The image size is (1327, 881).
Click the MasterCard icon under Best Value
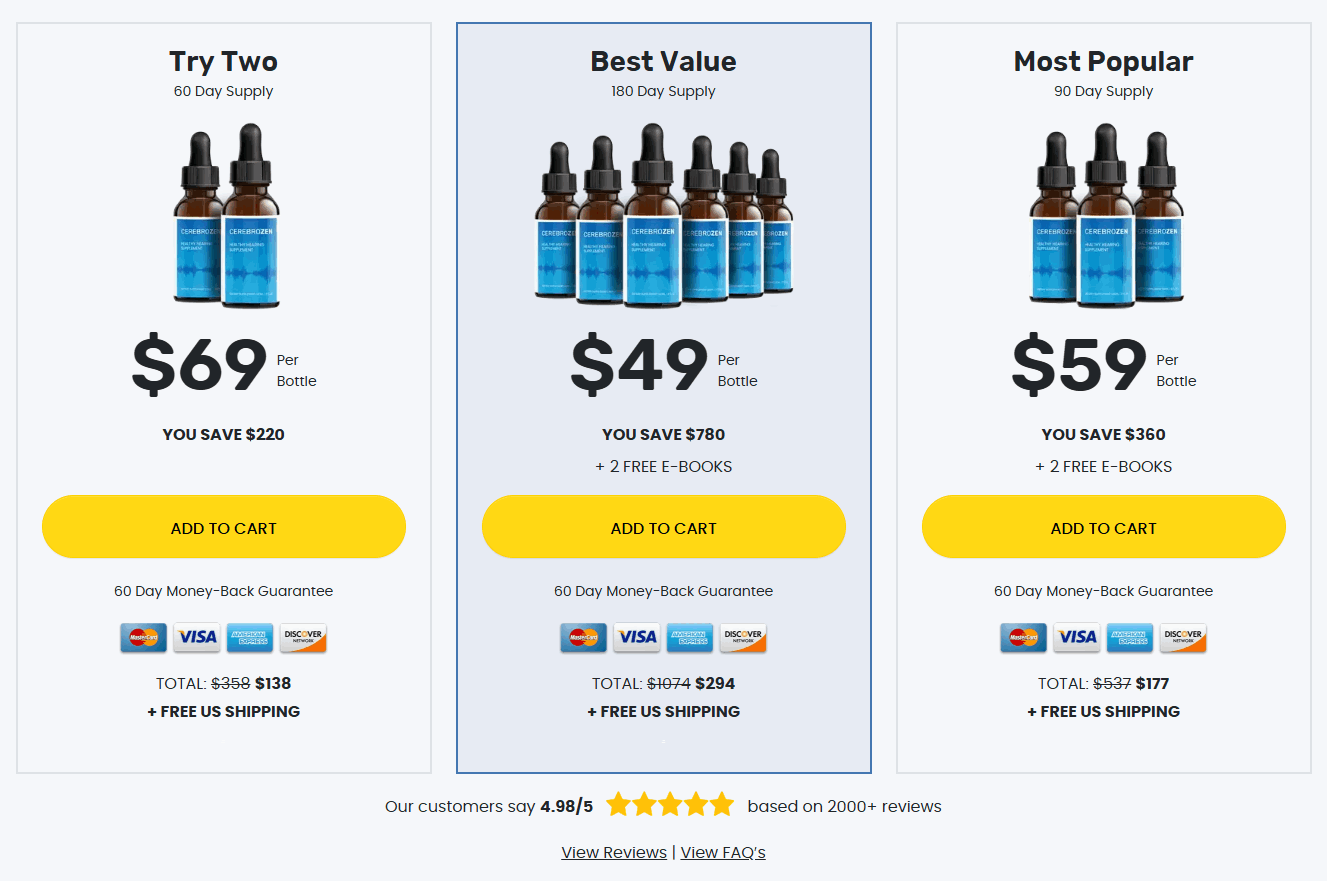click(585, 638)
